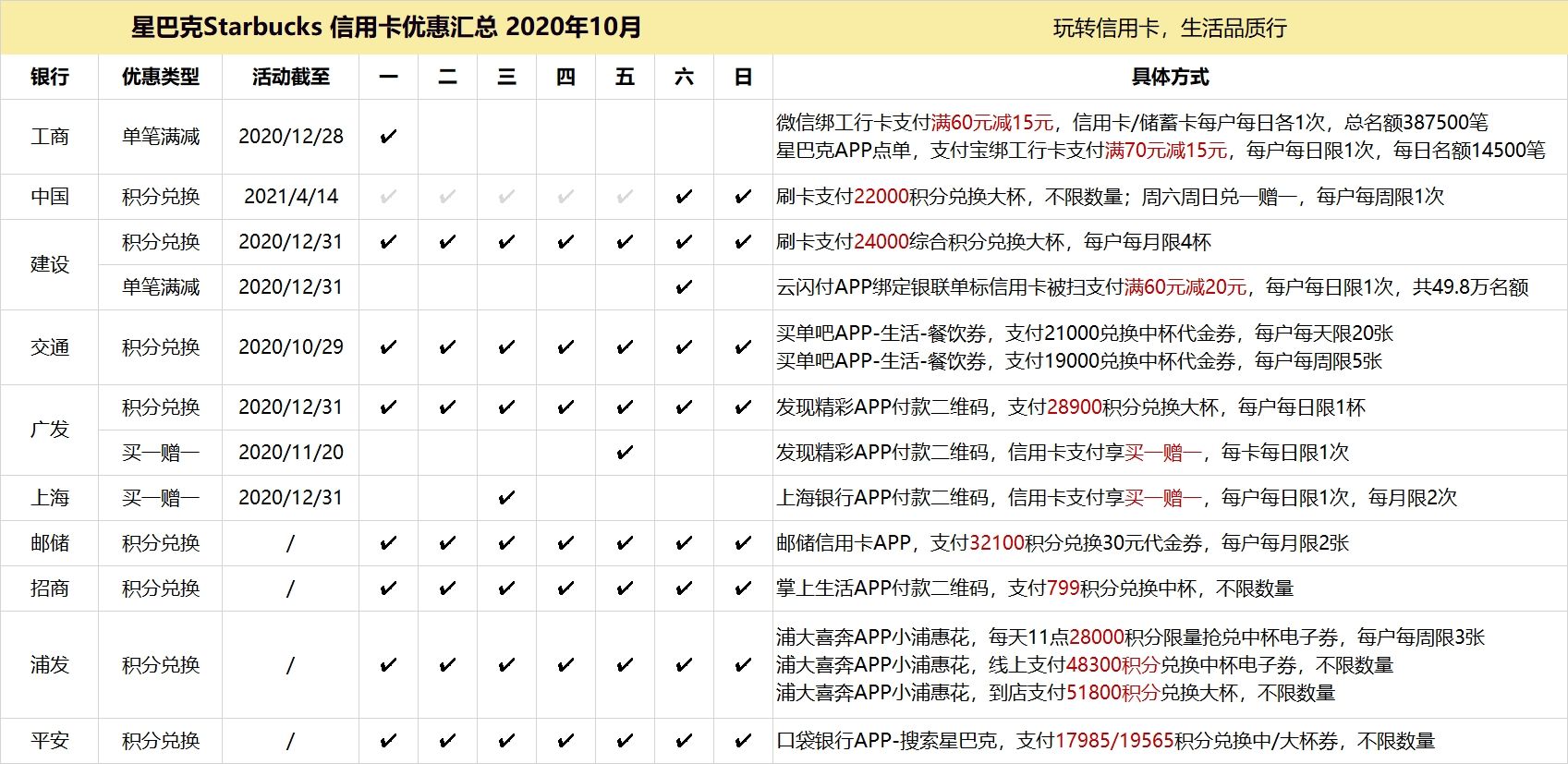
Task: Select the 银行 column header
Action: pyautogui.click(x=50, y=77)
